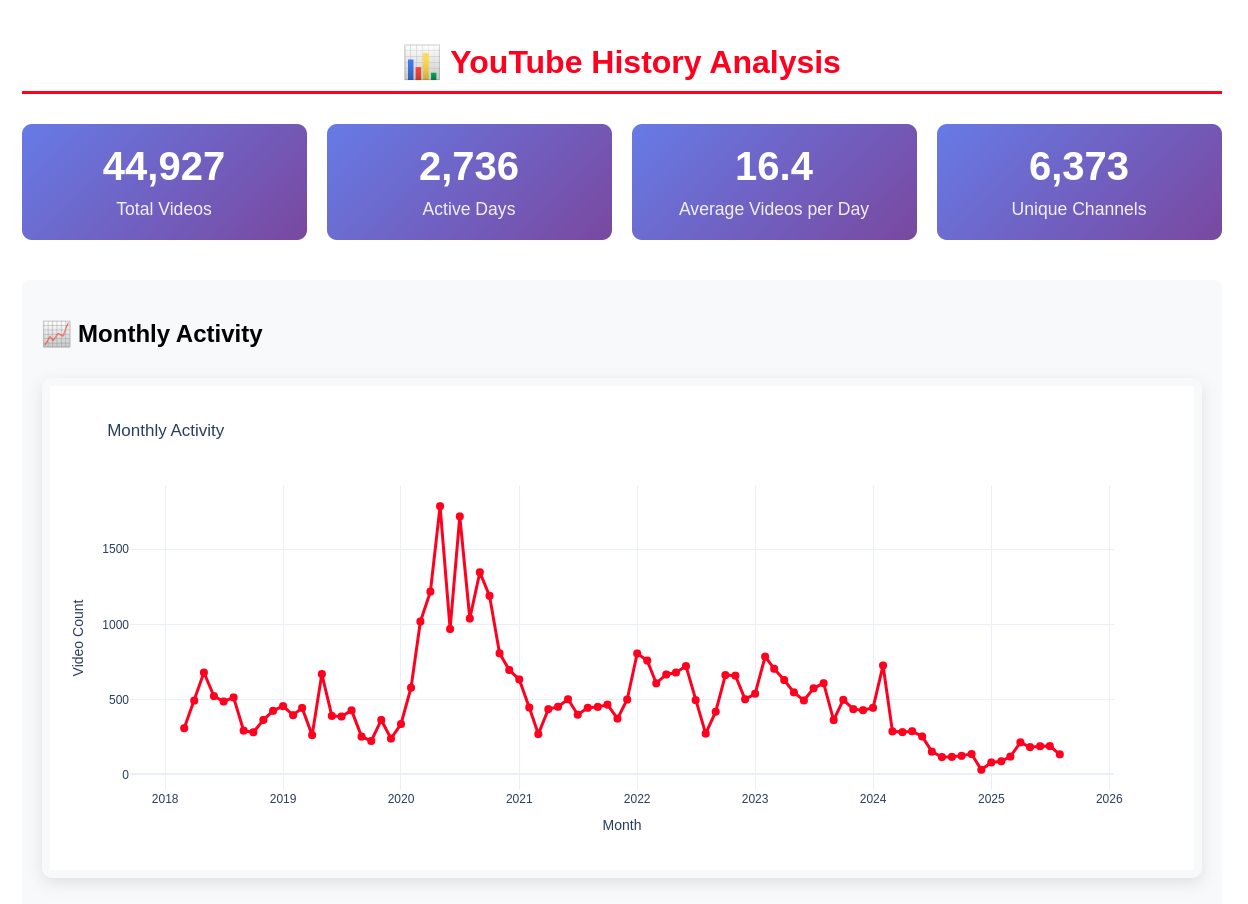Click the 2026 x-axis tick label
1248x904 pixels.
pos(1109,799)
